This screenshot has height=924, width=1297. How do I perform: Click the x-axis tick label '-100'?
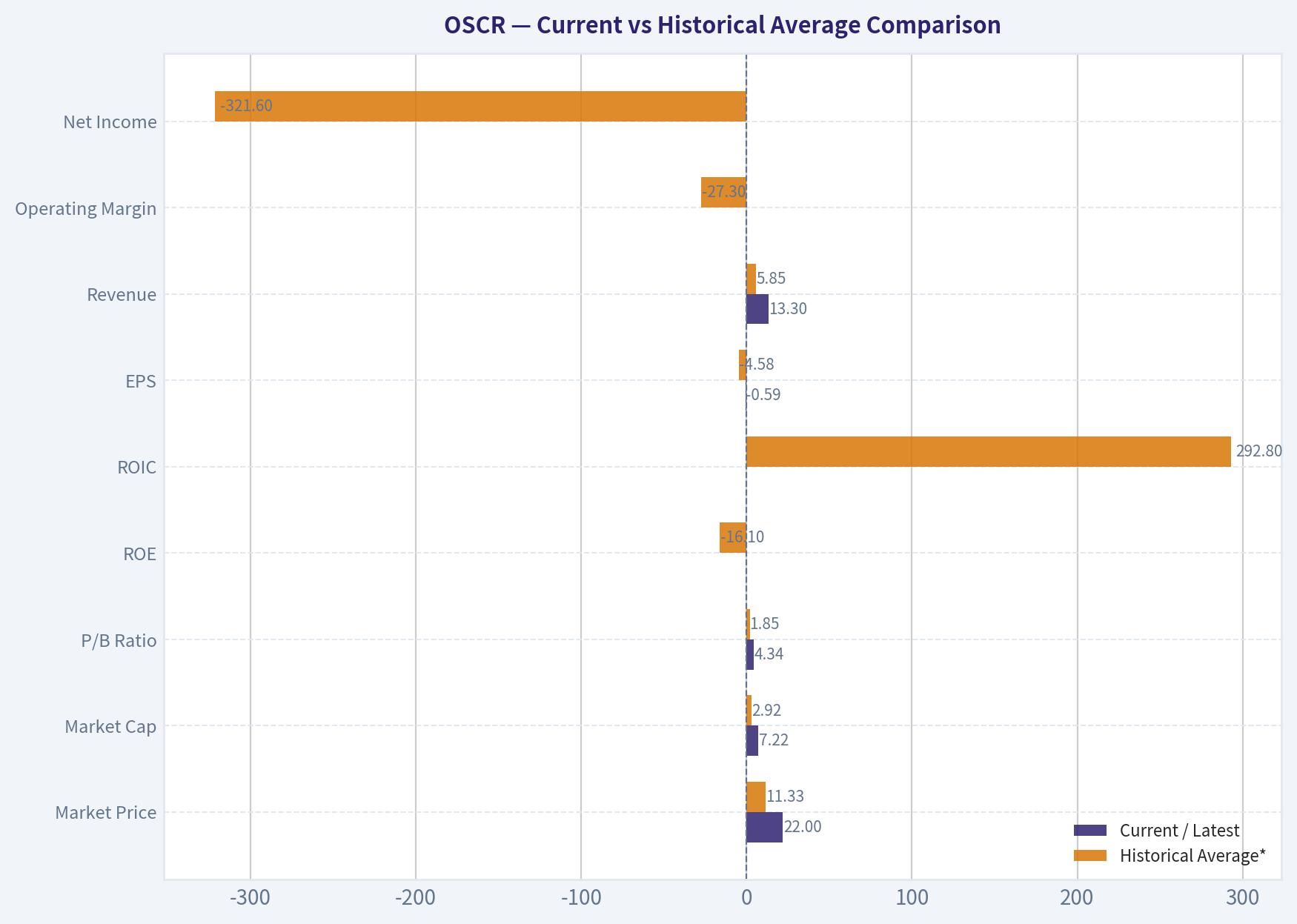coord(580,897)
